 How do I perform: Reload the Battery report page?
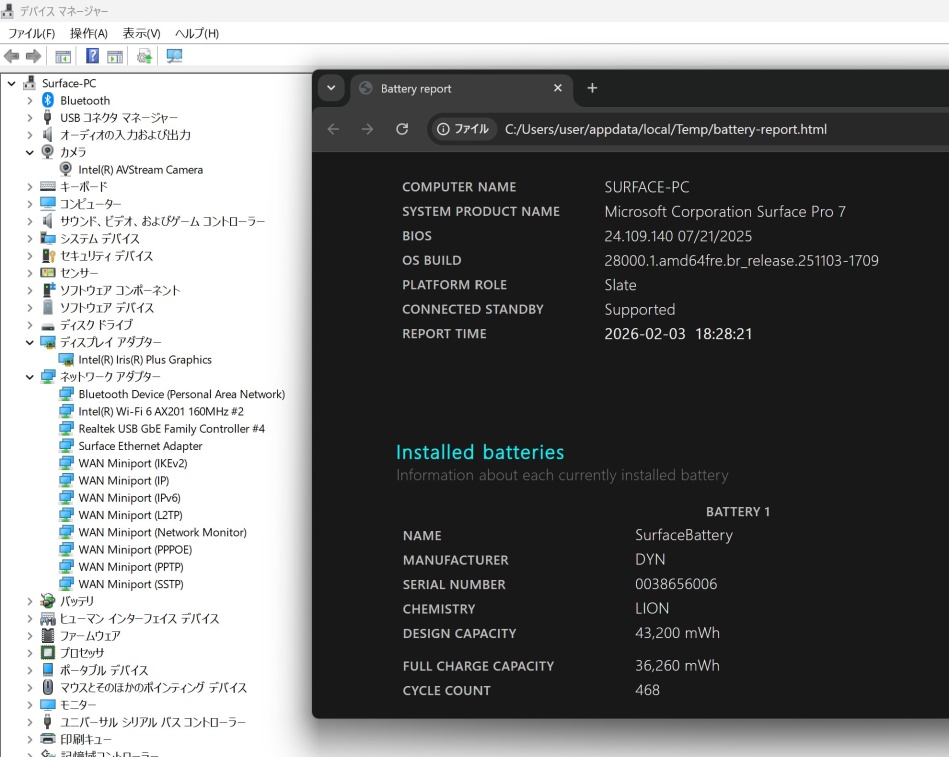coord(402,129)
